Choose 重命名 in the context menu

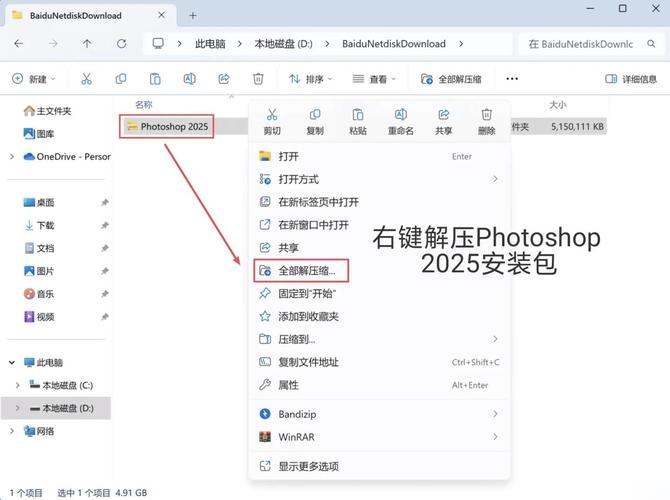[400, 122]
